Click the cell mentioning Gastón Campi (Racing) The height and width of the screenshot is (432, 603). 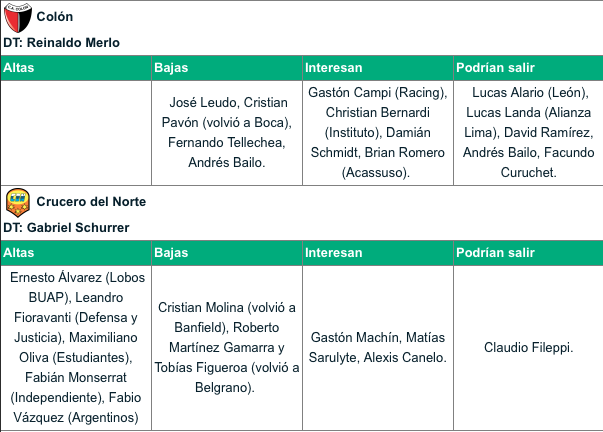(x=378, y=133)
